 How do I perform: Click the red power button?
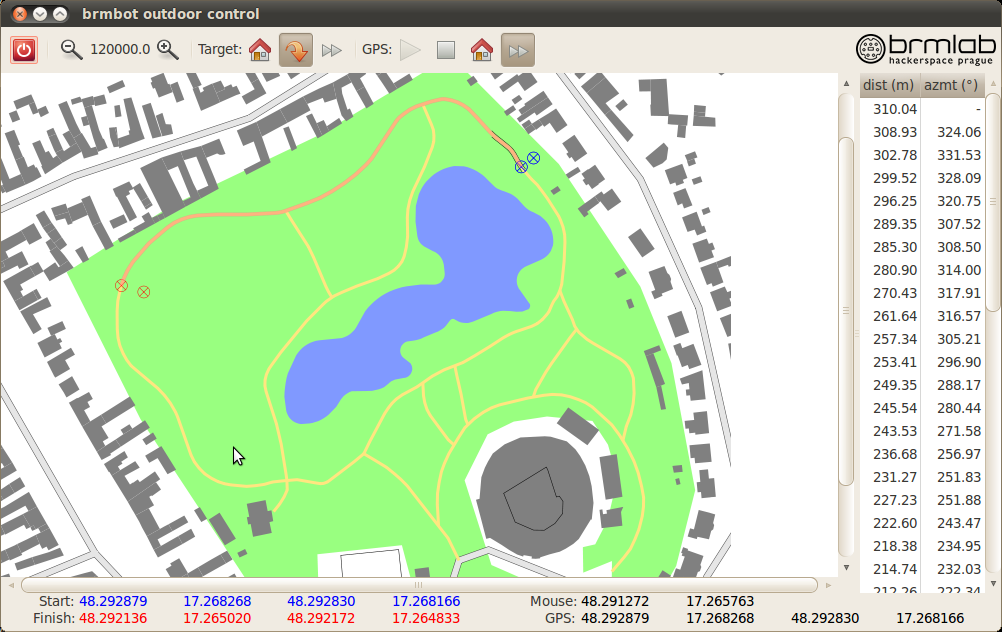24,50
